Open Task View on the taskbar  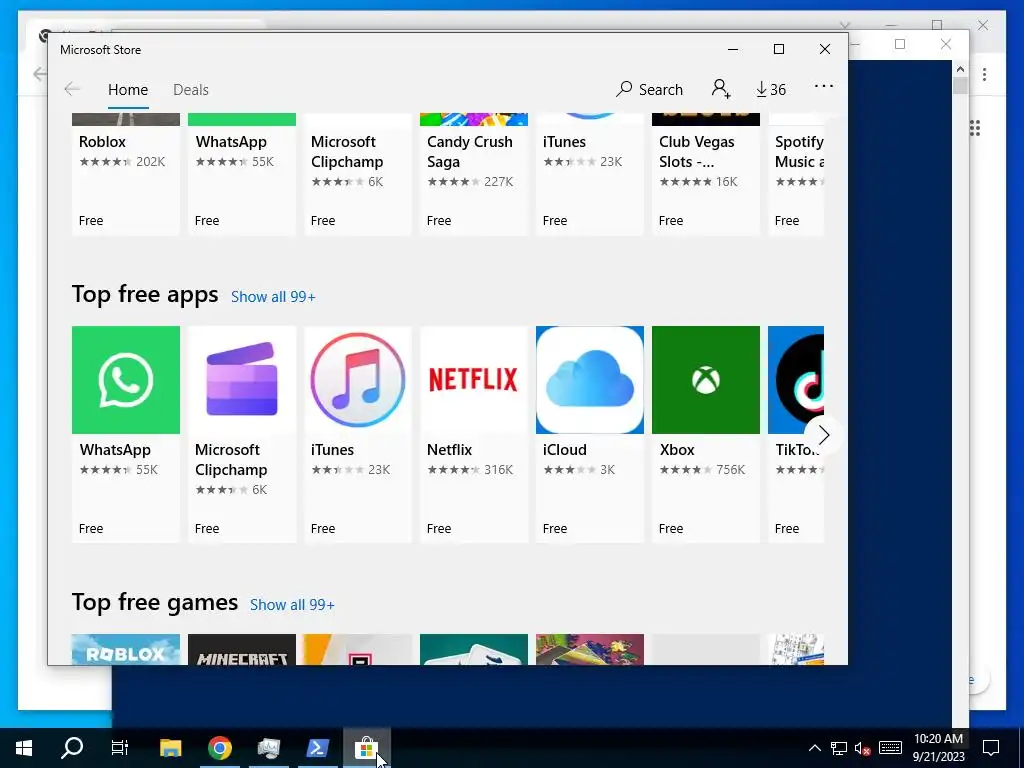pos(120,748)
